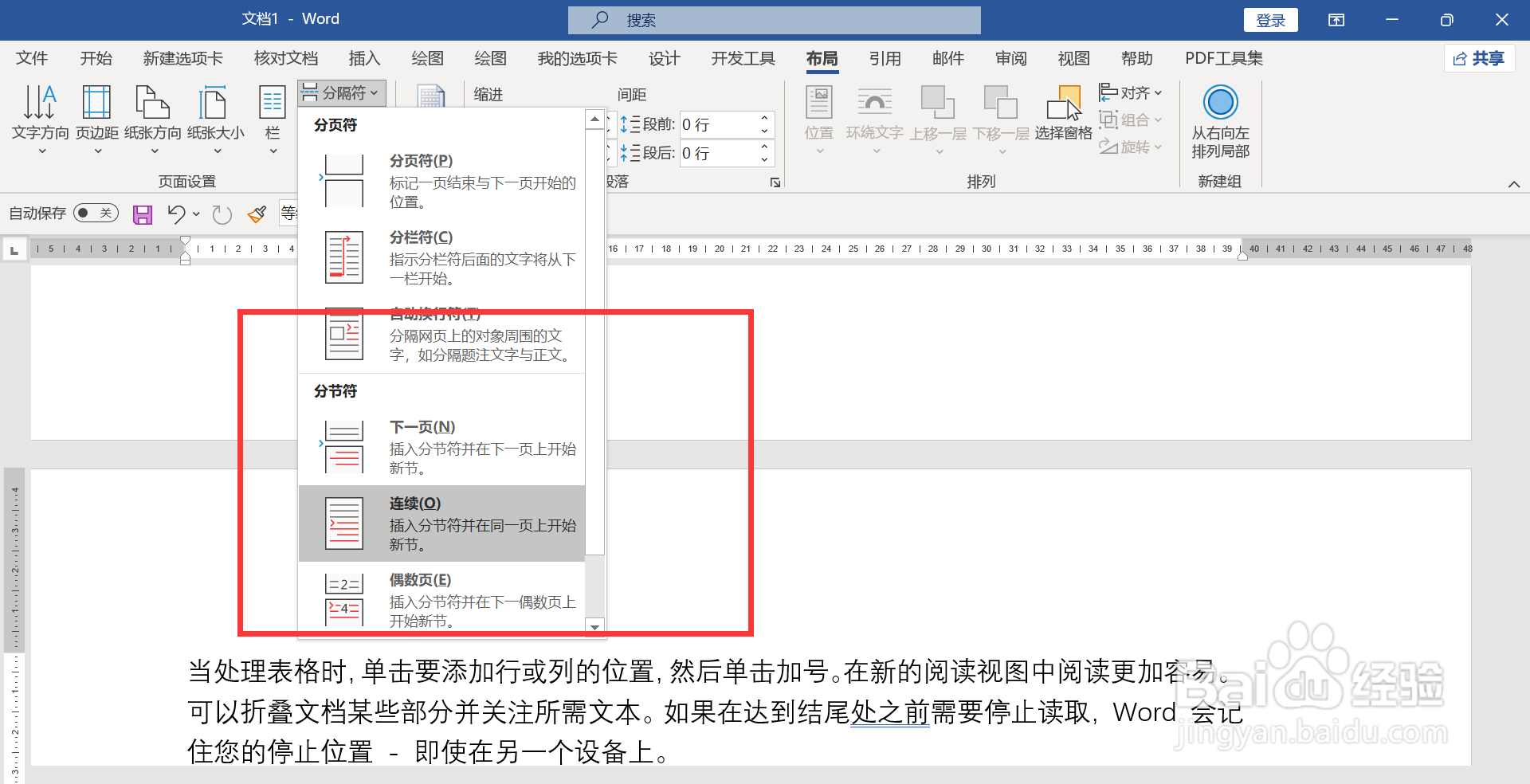
Task: Switch to the 核对文档 tab
Action: [286, 58]
